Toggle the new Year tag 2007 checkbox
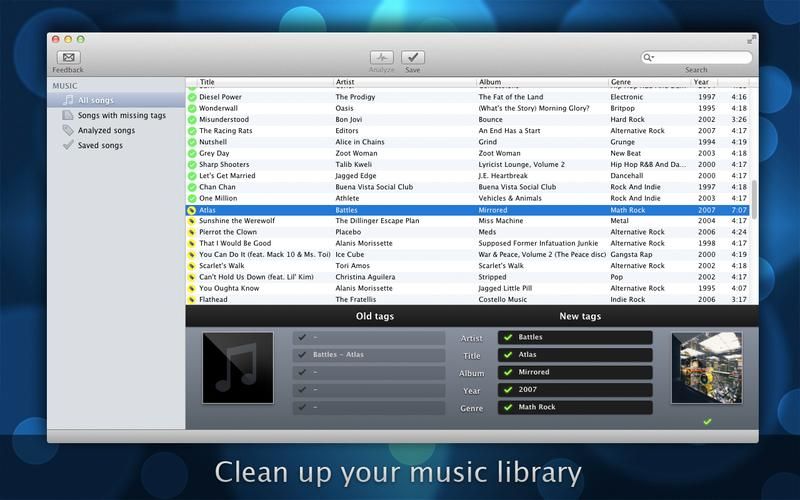Screen dimensions: 800x500 508,389
